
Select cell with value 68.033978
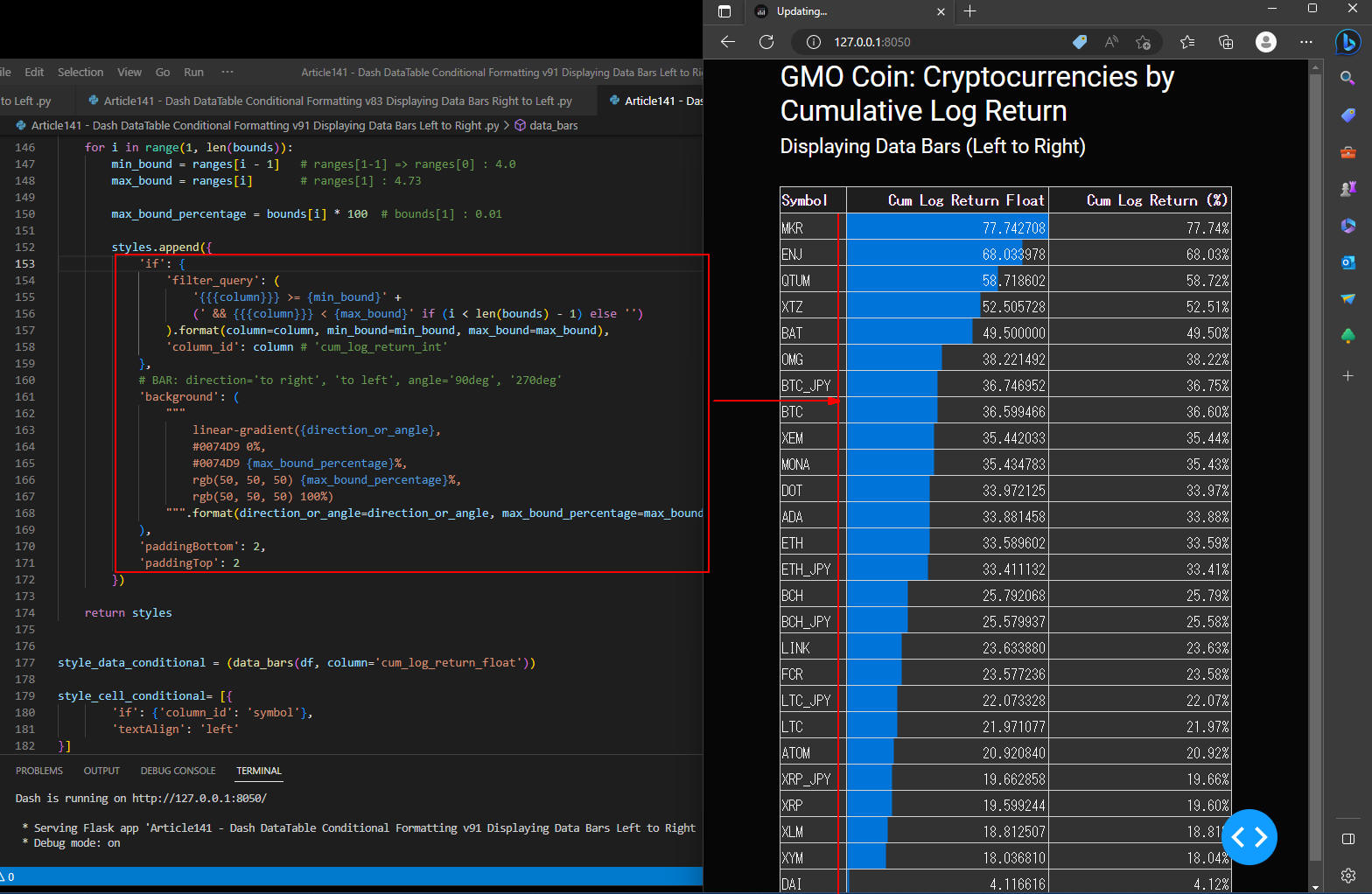(948, 254)
